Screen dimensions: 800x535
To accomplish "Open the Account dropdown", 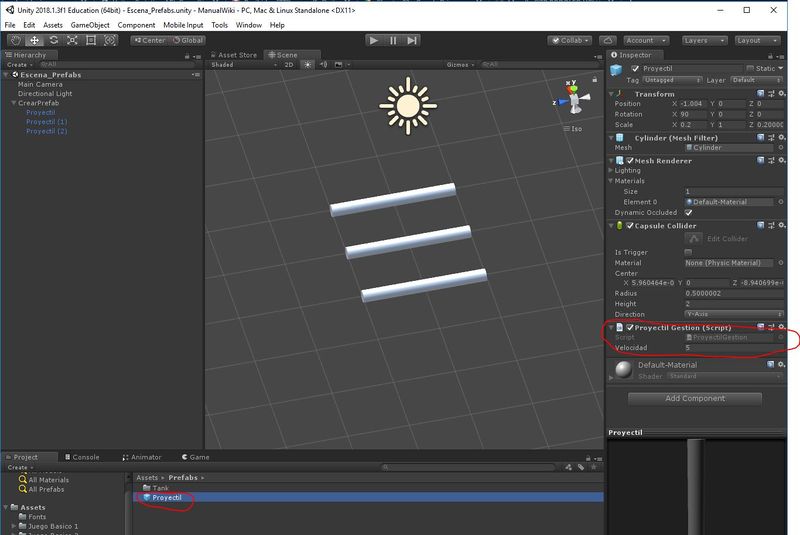I will coord(646,40).
